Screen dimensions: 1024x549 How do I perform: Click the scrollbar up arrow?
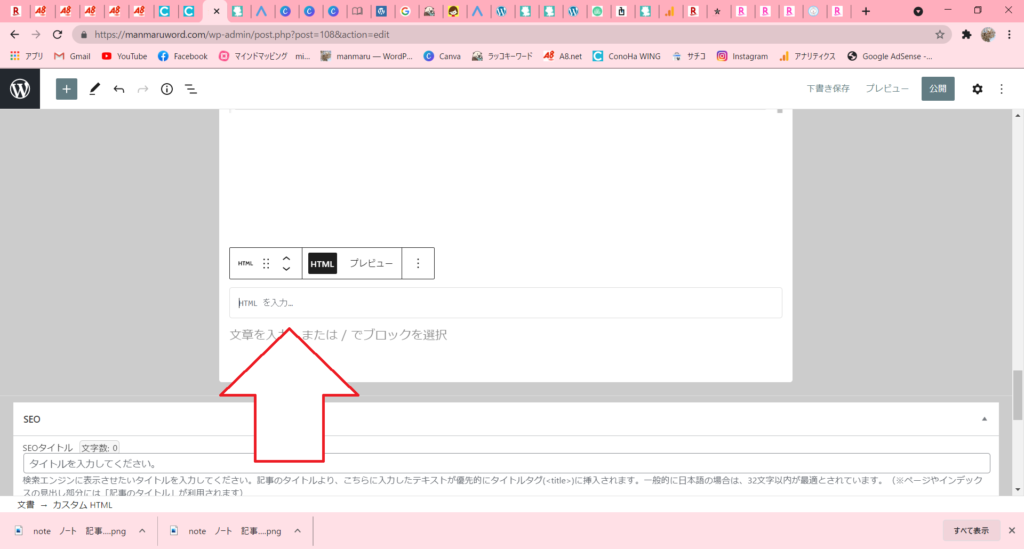pyautogui.click(x=1017, y=115)
